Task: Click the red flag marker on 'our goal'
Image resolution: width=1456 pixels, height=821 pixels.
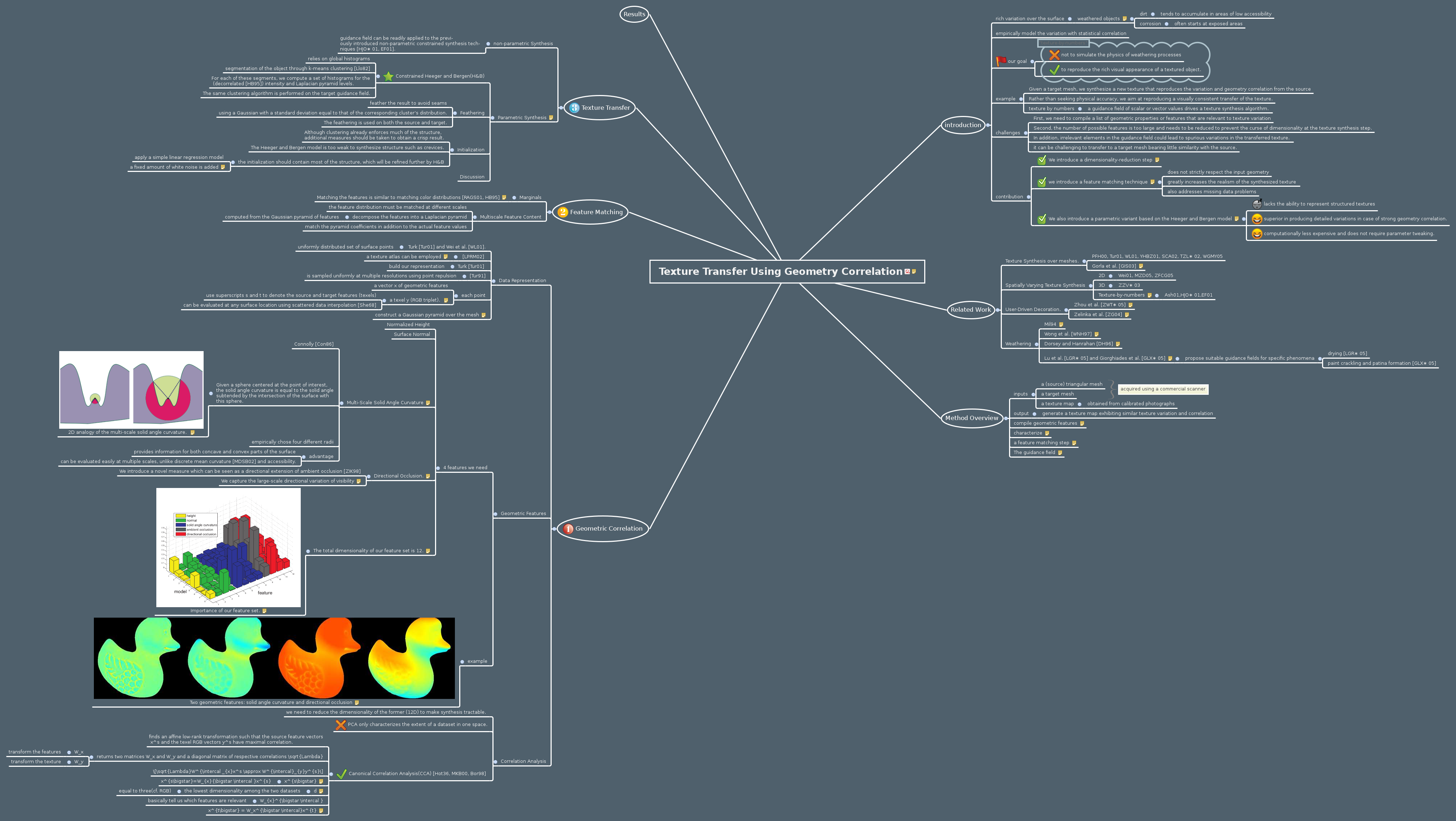Action: tap(1001, 61)
